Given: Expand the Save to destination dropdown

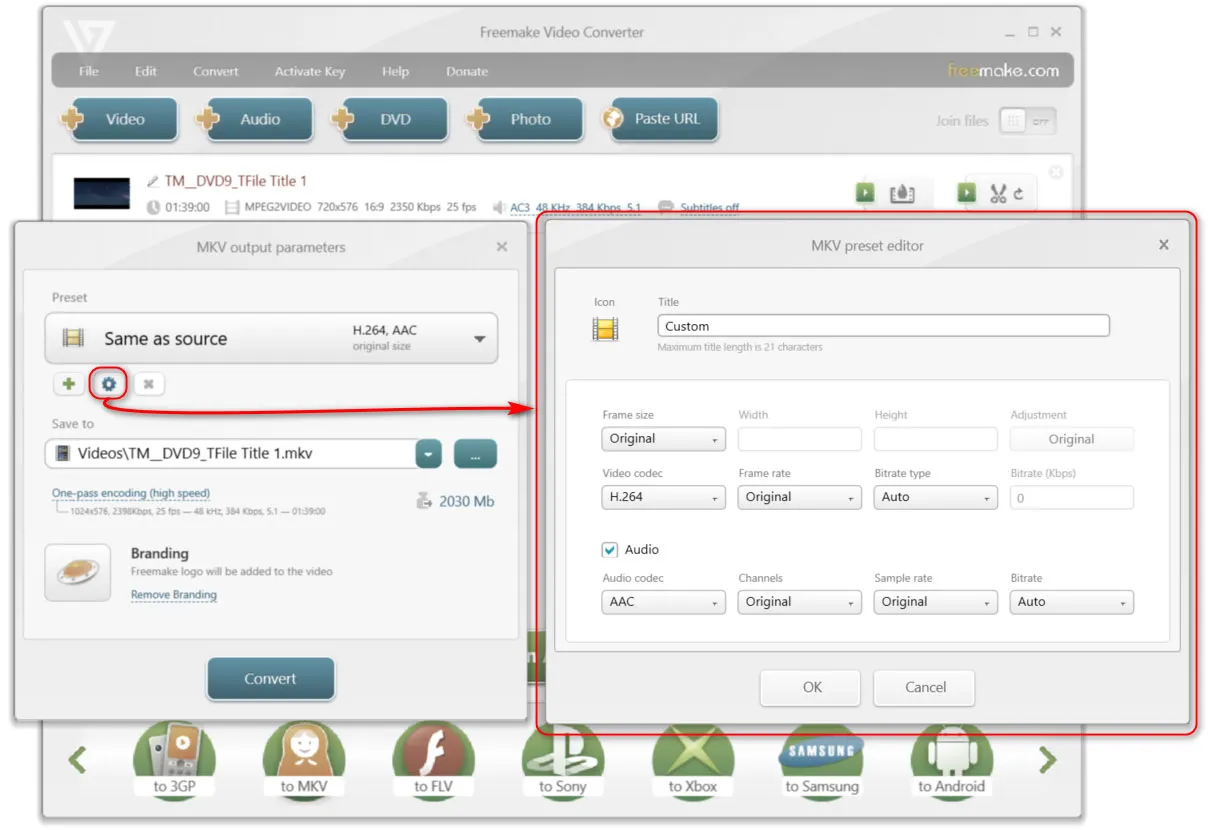Looking at the screenshot, I should point(428,454).
